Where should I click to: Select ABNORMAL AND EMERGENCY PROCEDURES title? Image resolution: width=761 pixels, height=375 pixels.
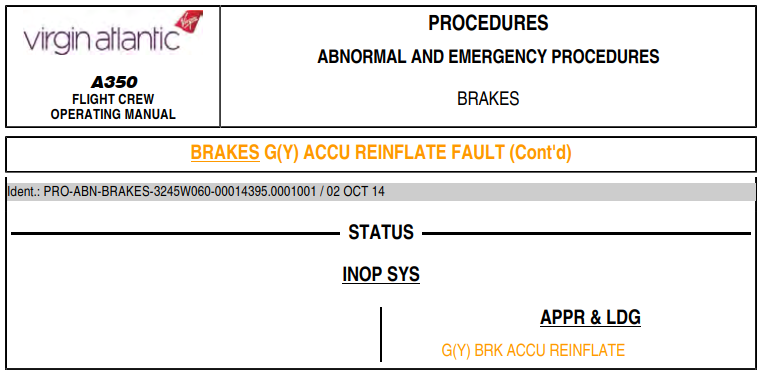tap(488, 57)
